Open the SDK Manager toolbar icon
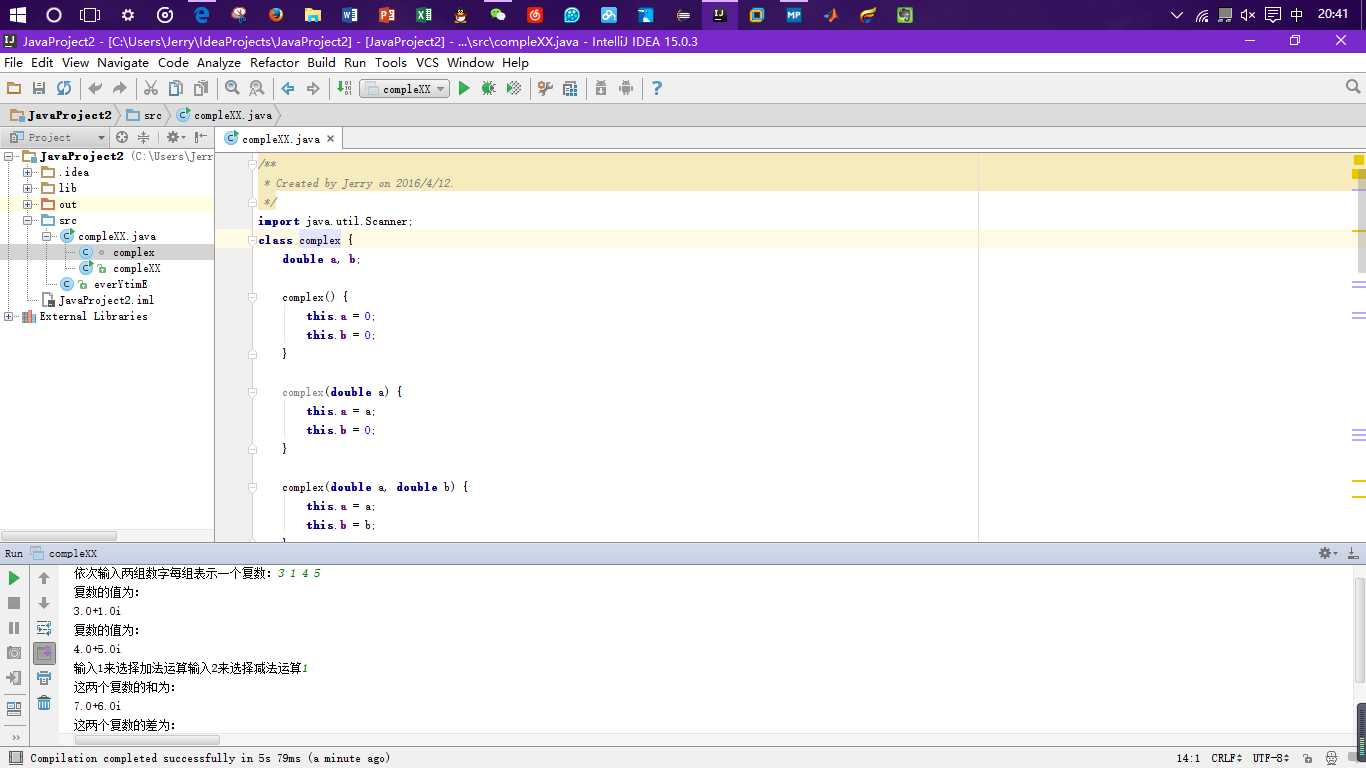The height and width of the screenshot is (768, 1366). pyautogui.click(x=601, y=88)
